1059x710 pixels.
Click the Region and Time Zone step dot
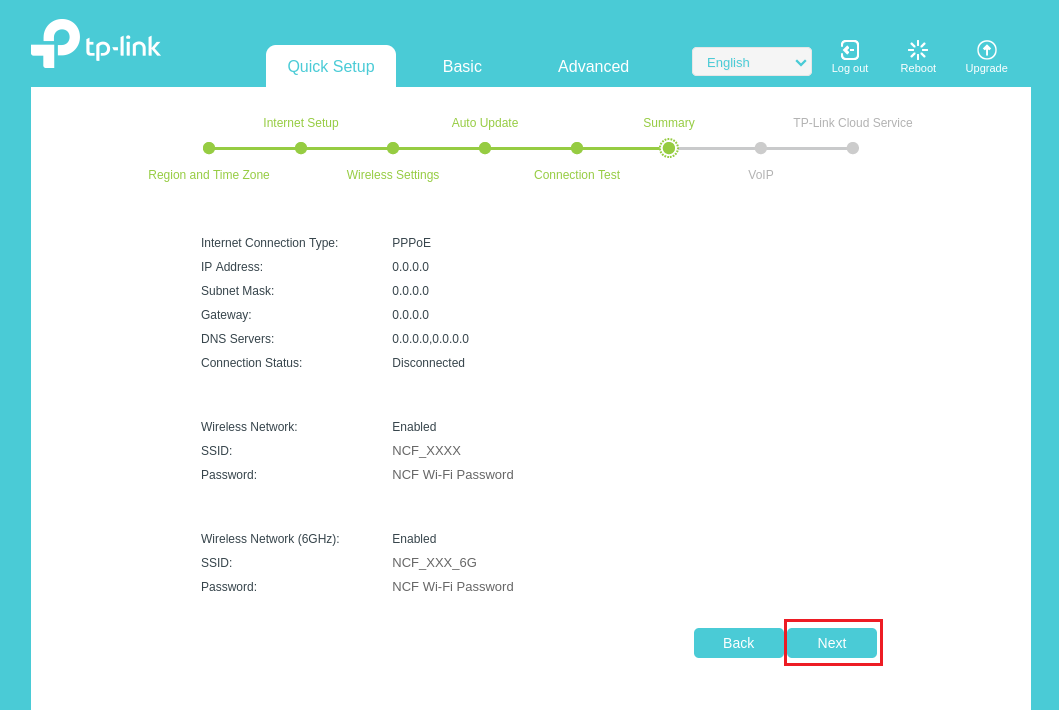tap(209, 148)
